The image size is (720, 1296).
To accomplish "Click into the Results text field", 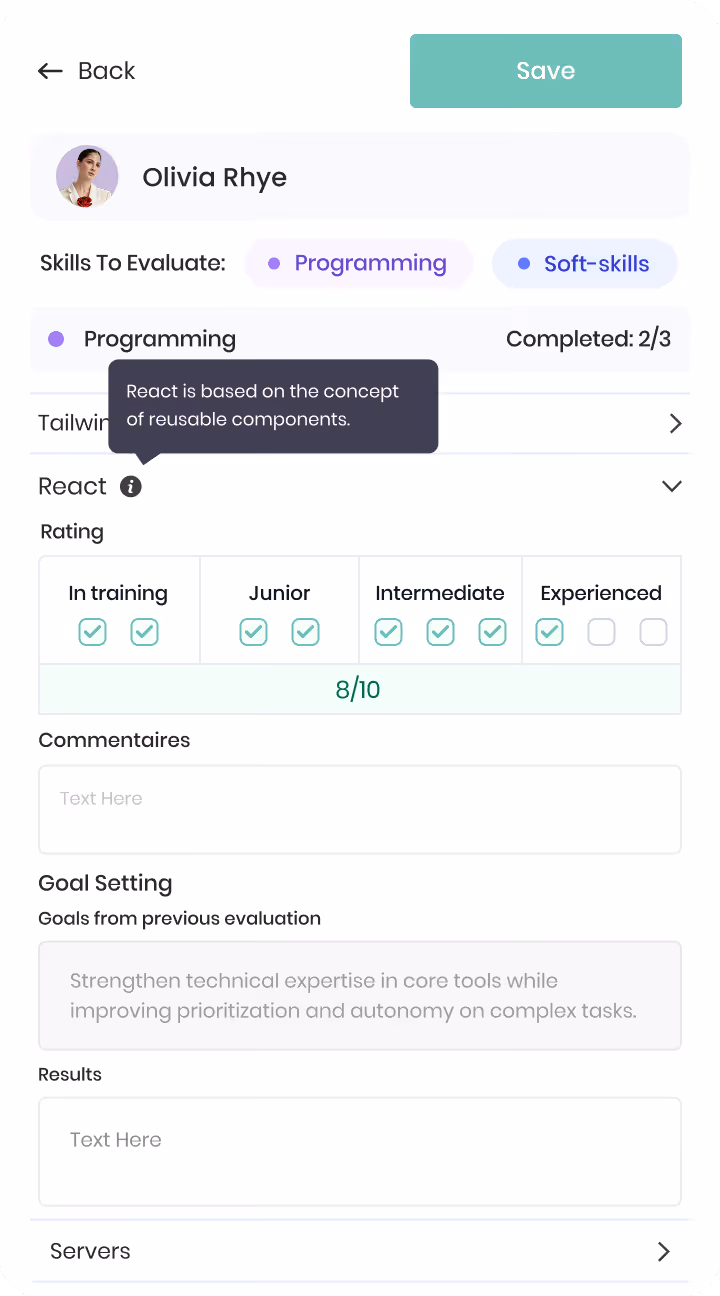I will tap(360, 1151).
